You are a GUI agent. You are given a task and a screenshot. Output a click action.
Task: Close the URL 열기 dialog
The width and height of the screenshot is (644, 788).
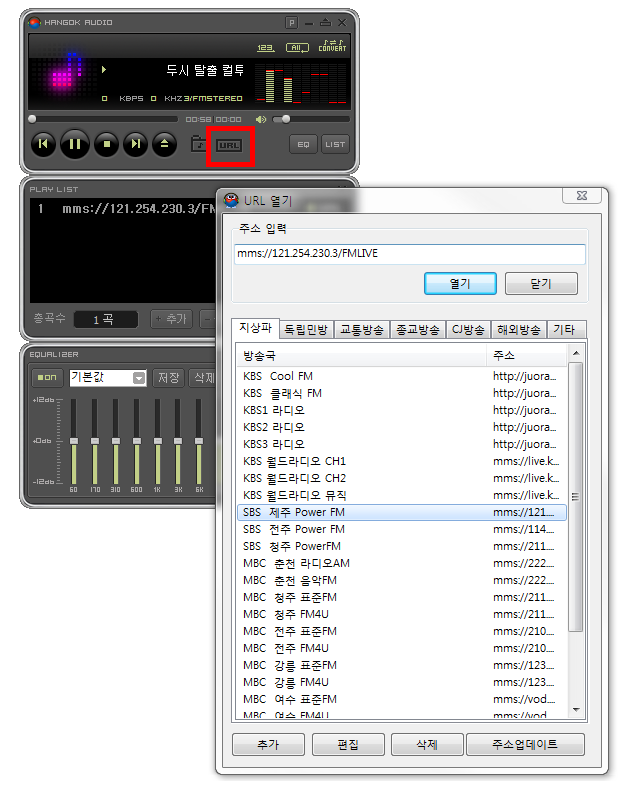click(582, 196)
